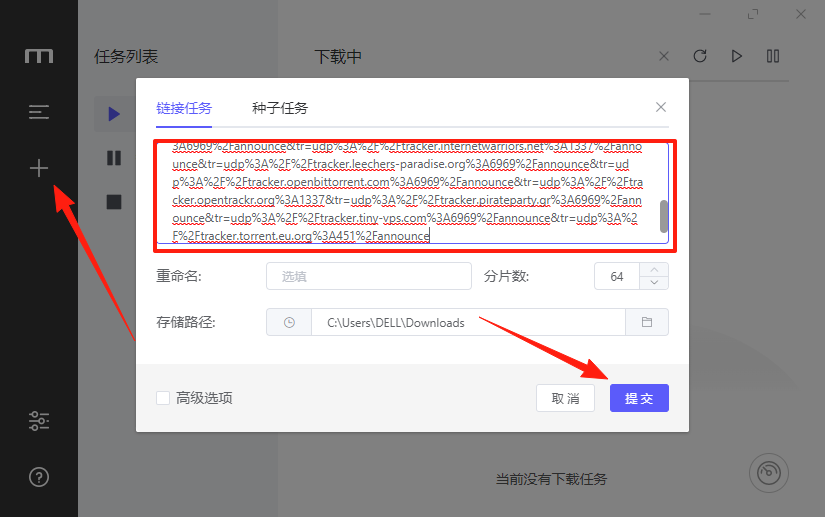Close the add task dialog

(x=661, y=107)
